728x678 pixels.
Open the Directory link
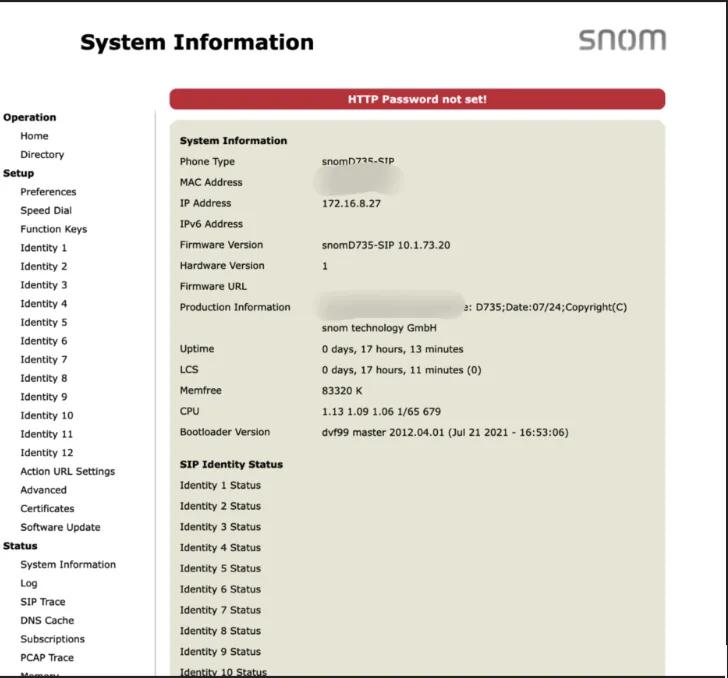[42, 155]
